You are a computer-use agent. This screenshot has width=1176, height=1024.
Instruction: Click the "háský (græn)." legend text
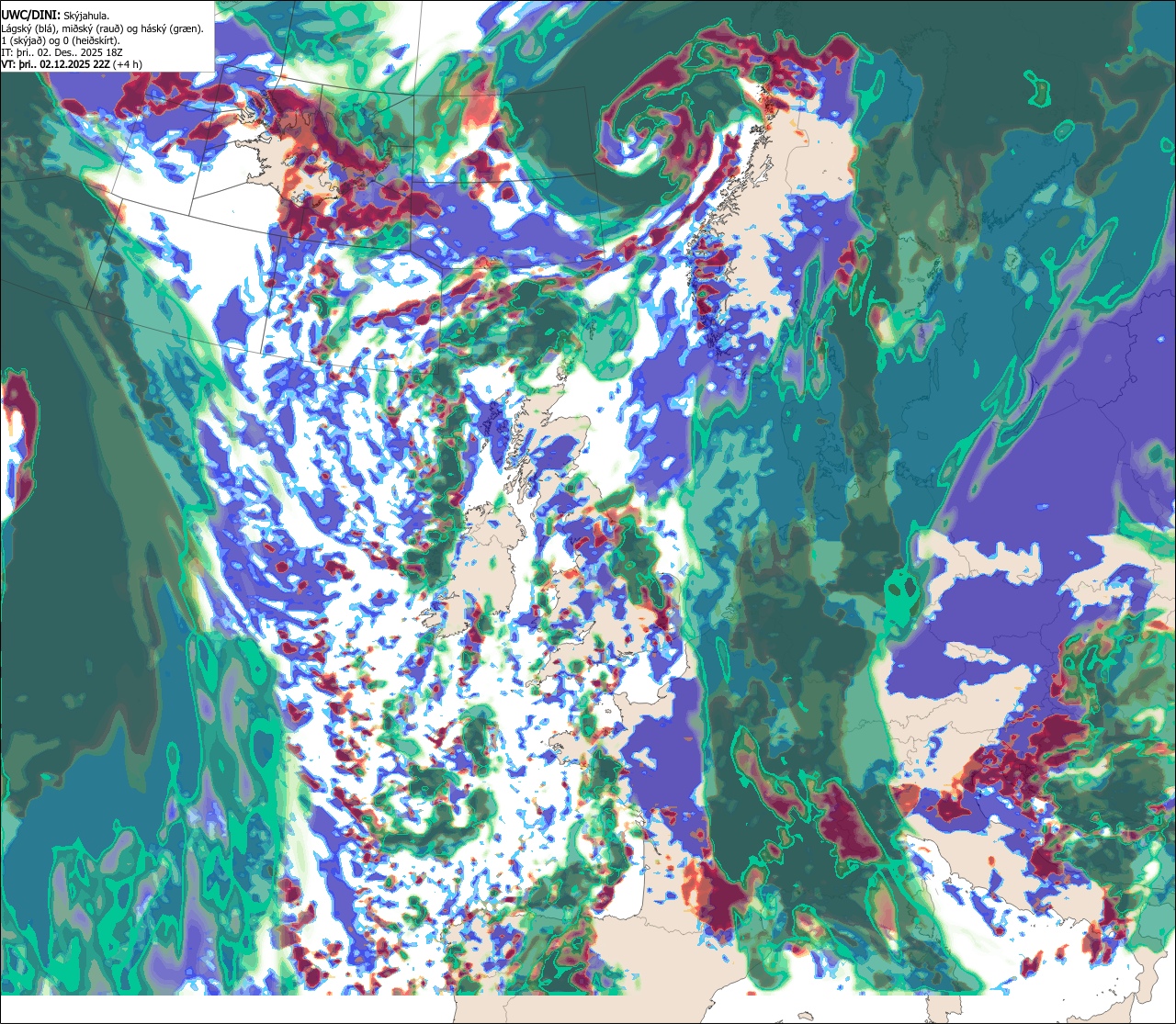[172, 29]
